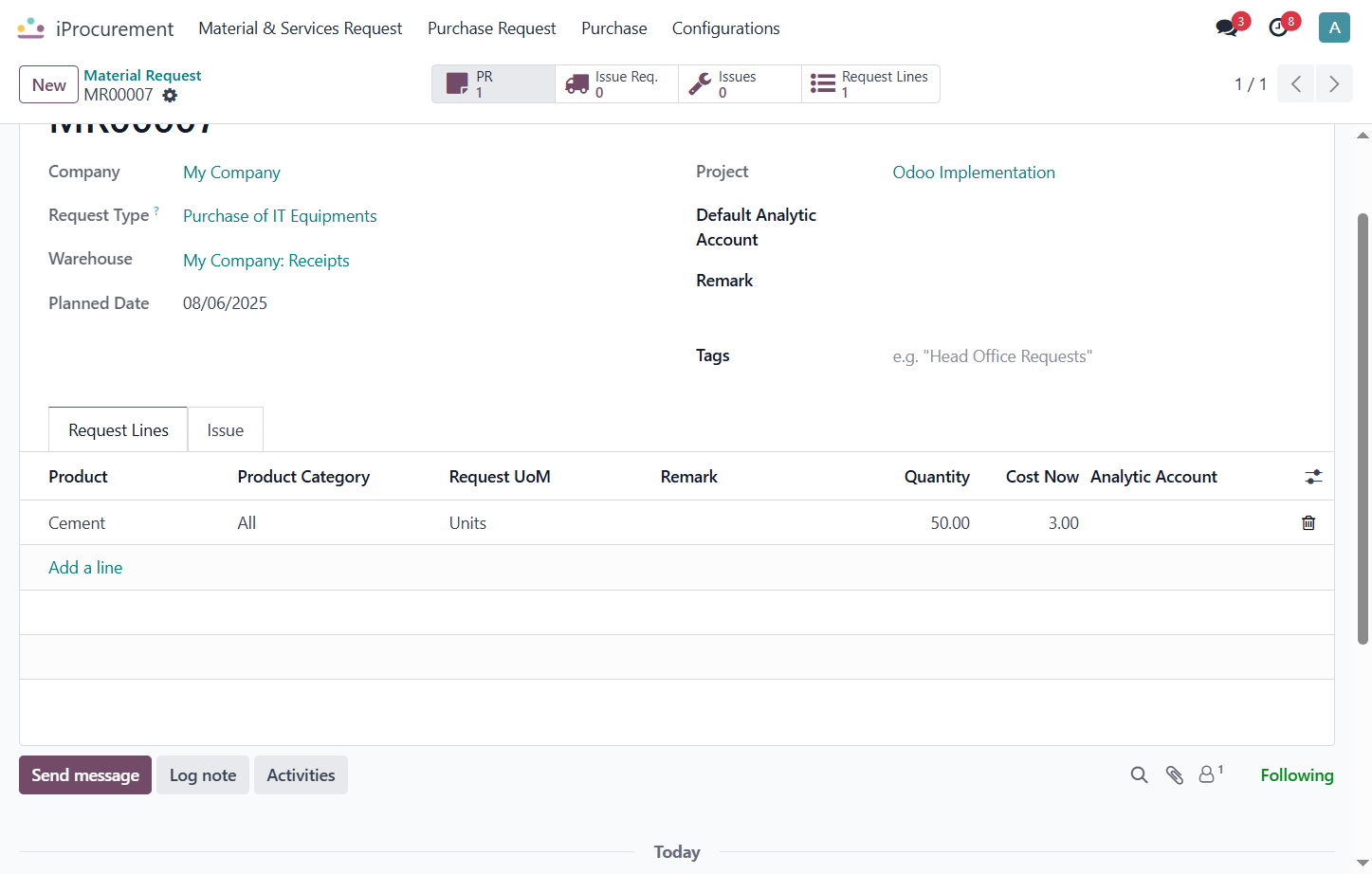Click the Activities button

coord(301,775)
